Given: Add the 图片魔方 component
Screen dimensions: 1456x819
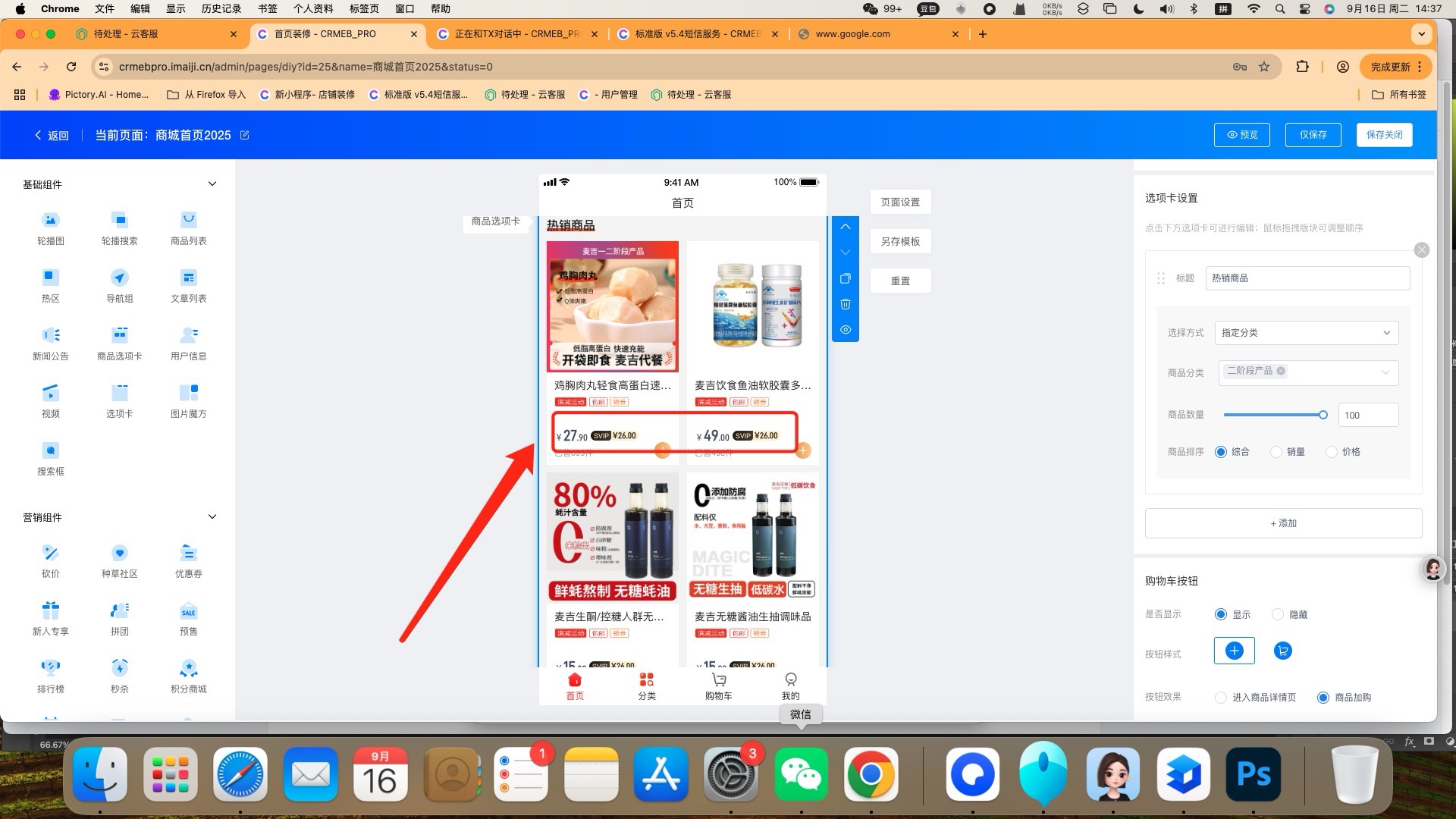Looking at the screenshot, I should [188, 401].
